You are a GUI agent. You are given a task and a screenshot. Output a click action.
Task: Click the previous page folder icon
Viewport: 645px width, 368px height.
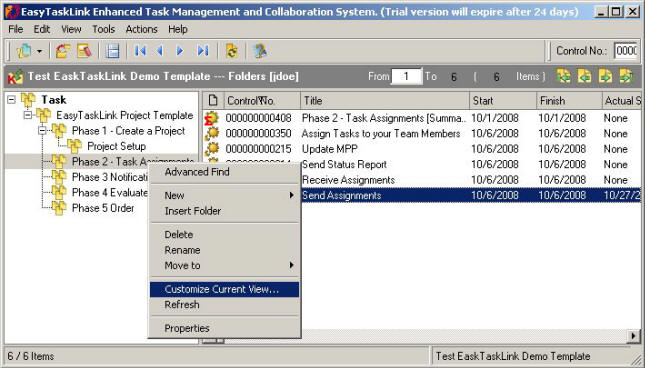(x=585, y=76)
